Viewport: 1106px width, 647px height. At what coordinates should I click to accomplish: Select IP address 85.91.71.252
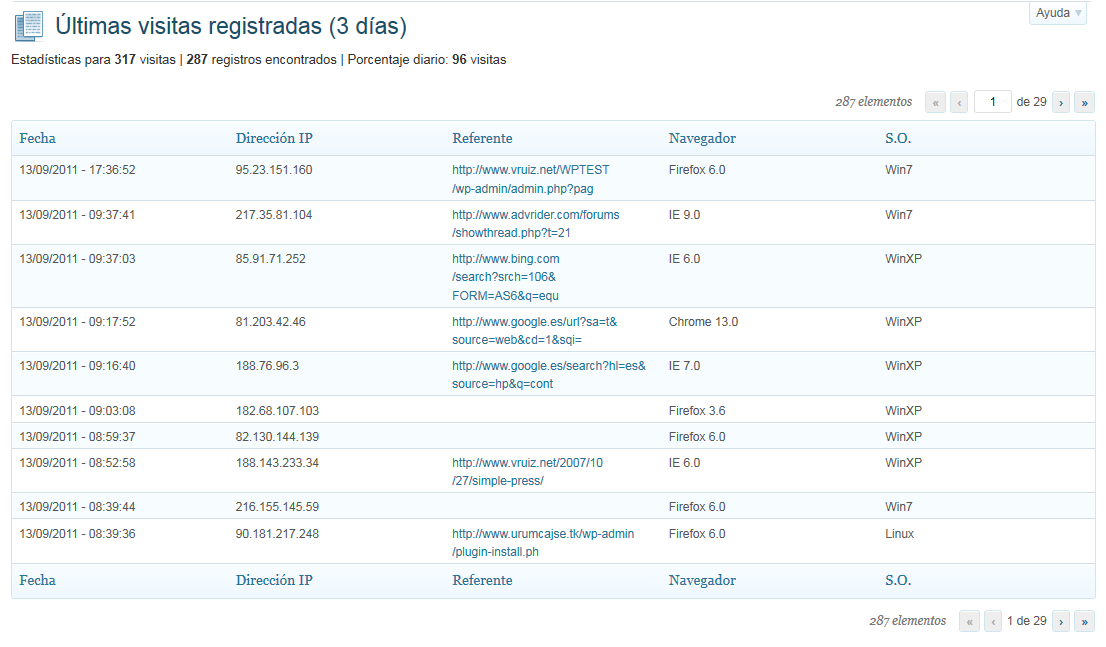(271, 259)
